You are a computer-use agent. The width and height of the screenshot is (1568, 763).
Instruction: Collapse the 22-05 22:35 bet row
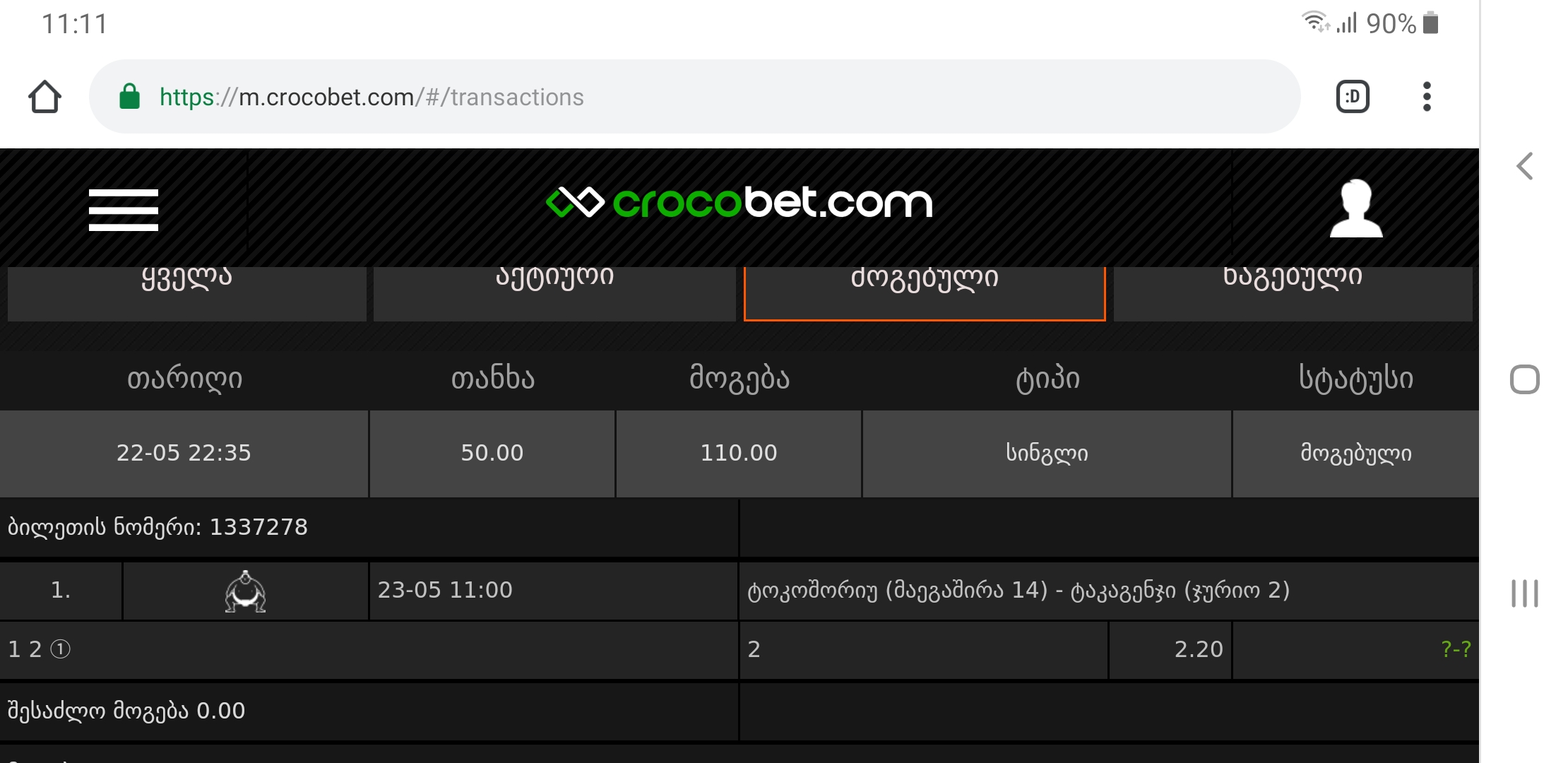coord(740,454)
